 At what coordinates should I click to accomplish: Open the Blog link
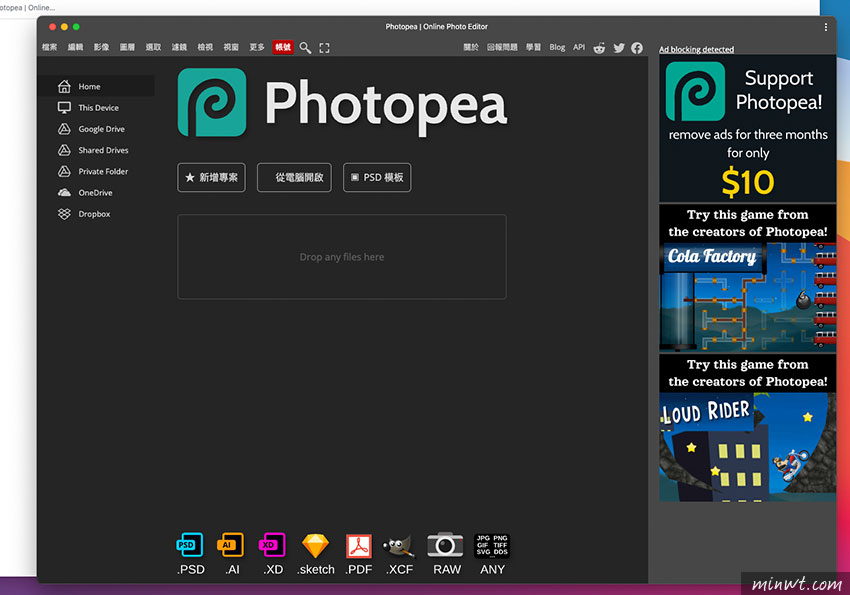557,47
